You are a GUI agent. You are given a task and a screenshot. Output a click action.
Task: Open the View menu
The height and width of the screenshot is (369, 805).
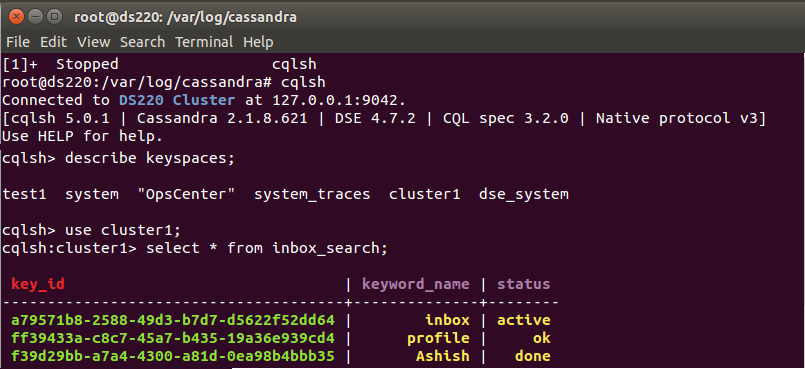click(93, 42)
